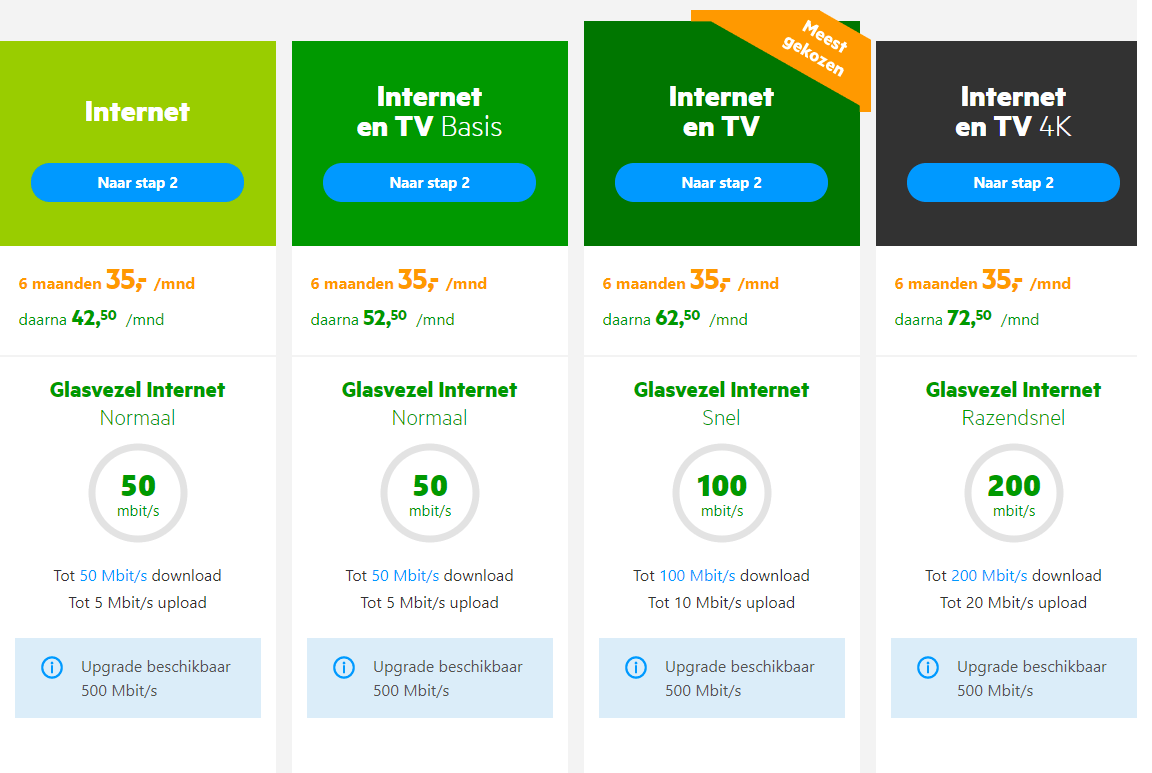Click the 50 mbit/s circle under TV Basis plan

coord(430,494)
